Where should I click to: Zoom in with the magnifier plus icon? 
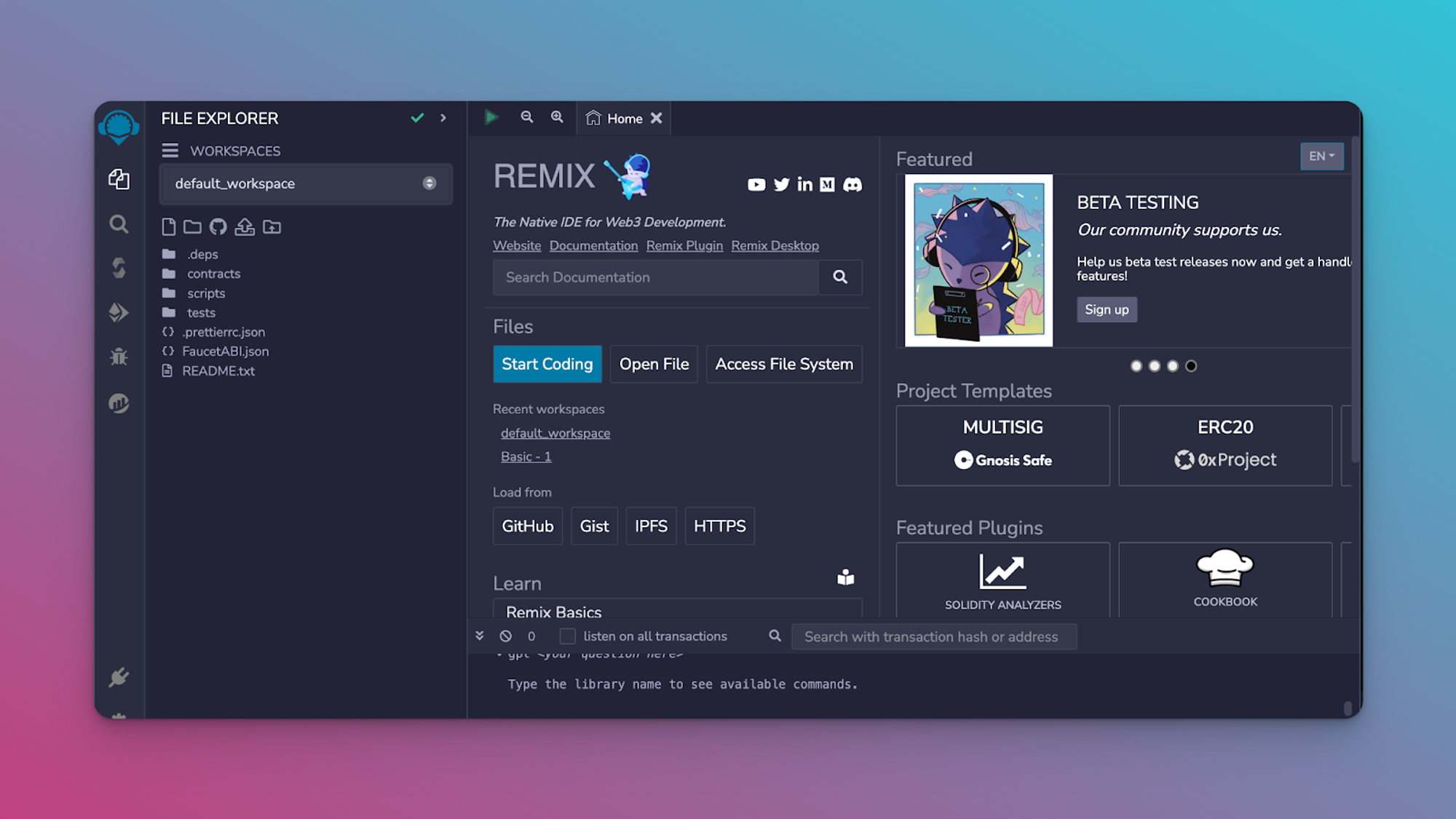click(x=557, y=117)
